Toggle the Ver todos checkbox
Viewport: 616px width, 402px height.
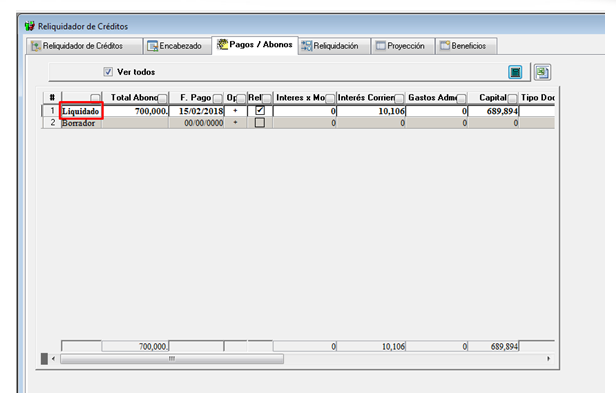[109, 72]
